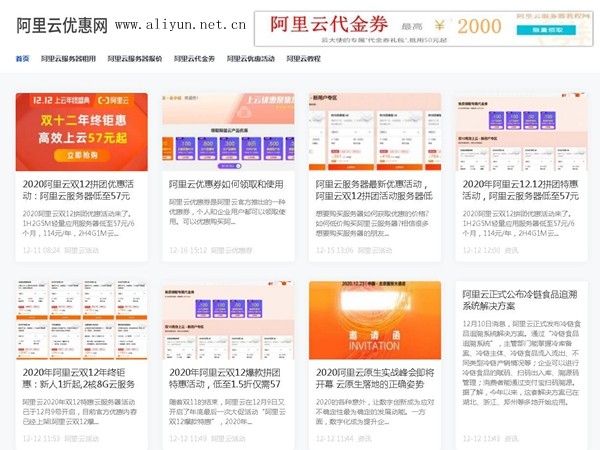Switch to the 阿里云优惠活动 nav item
This screenshot has width=600, height=450.
click(250, 59)
